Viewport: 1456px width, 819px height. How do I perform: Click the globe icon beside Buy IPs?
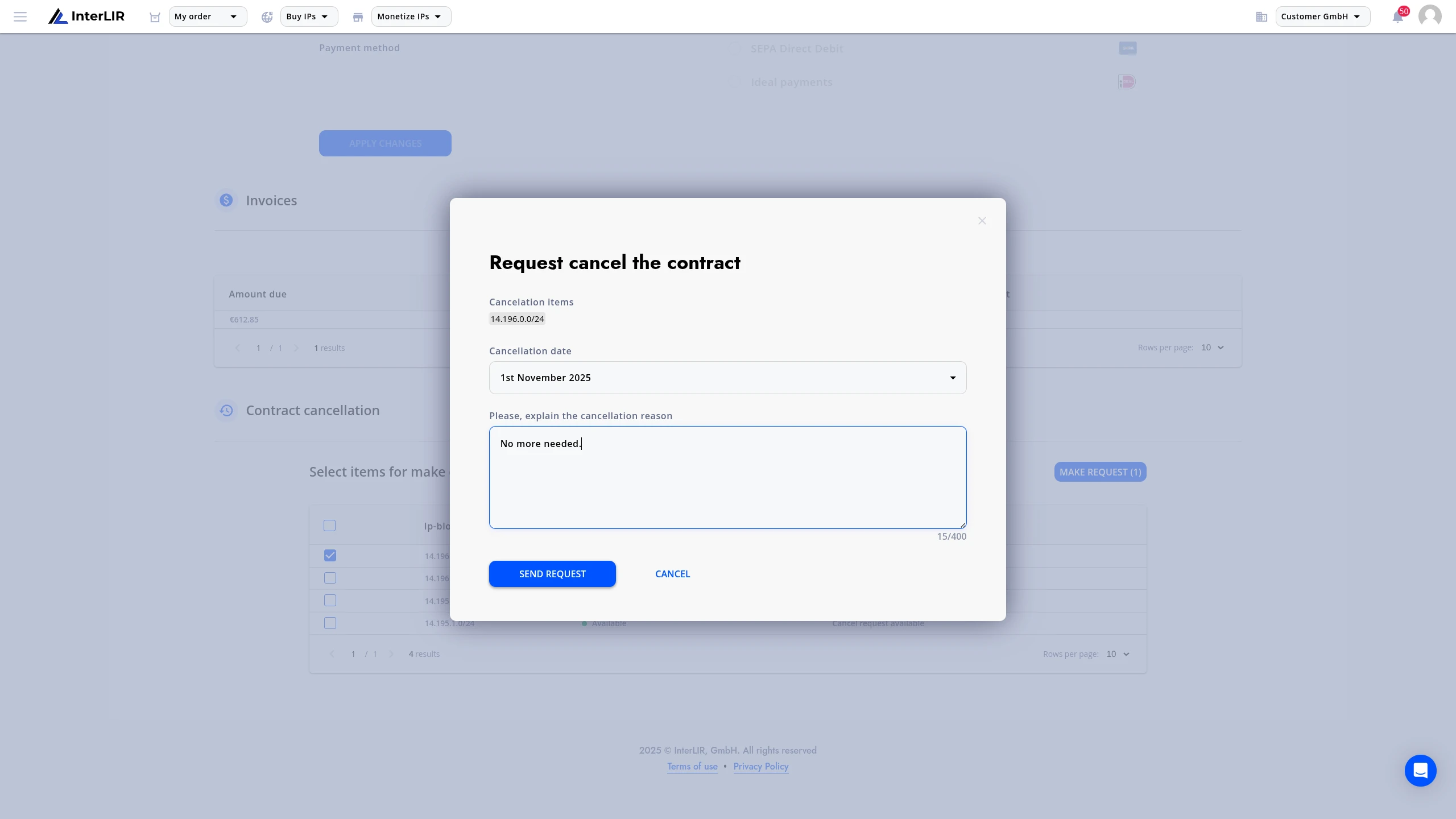point(267,17)
